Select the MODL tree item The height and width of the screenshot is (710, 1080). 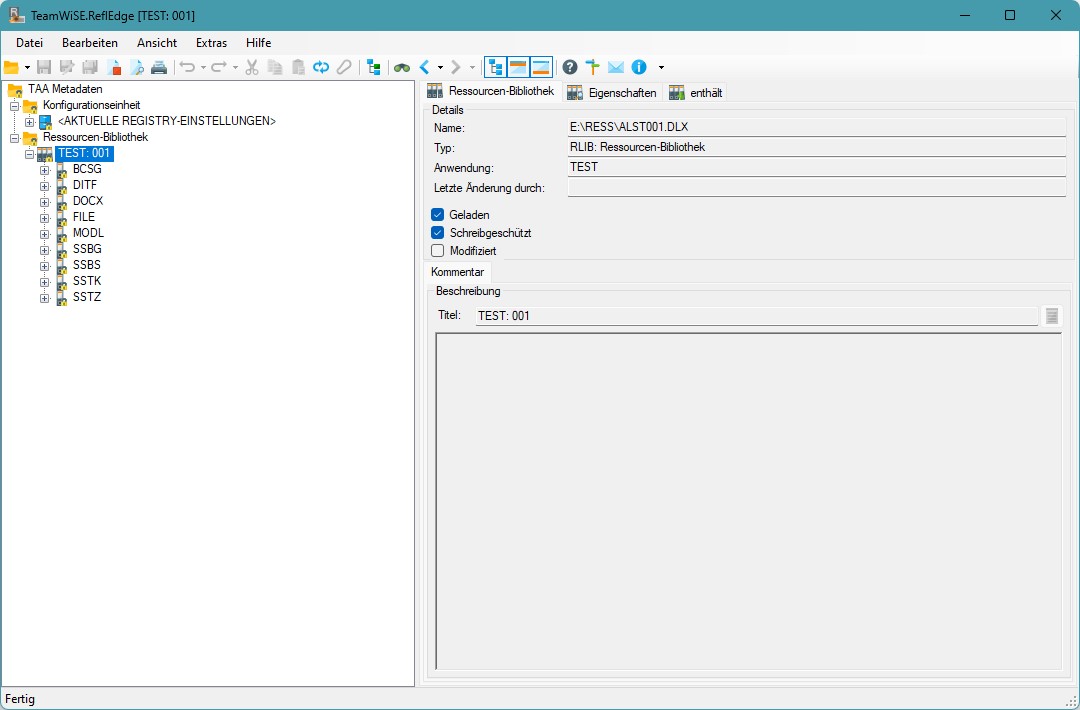pos(88,233)
